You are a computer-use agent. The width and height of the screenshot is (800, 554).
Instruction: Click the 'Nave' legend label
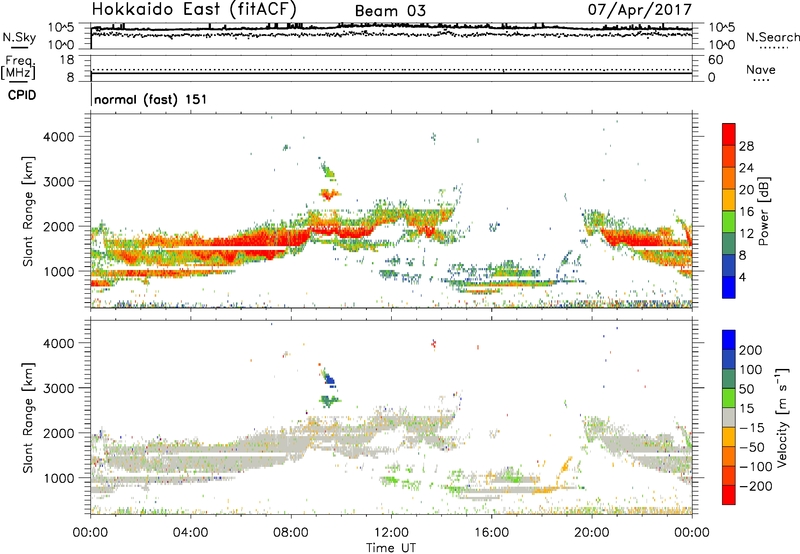(761, 69)
